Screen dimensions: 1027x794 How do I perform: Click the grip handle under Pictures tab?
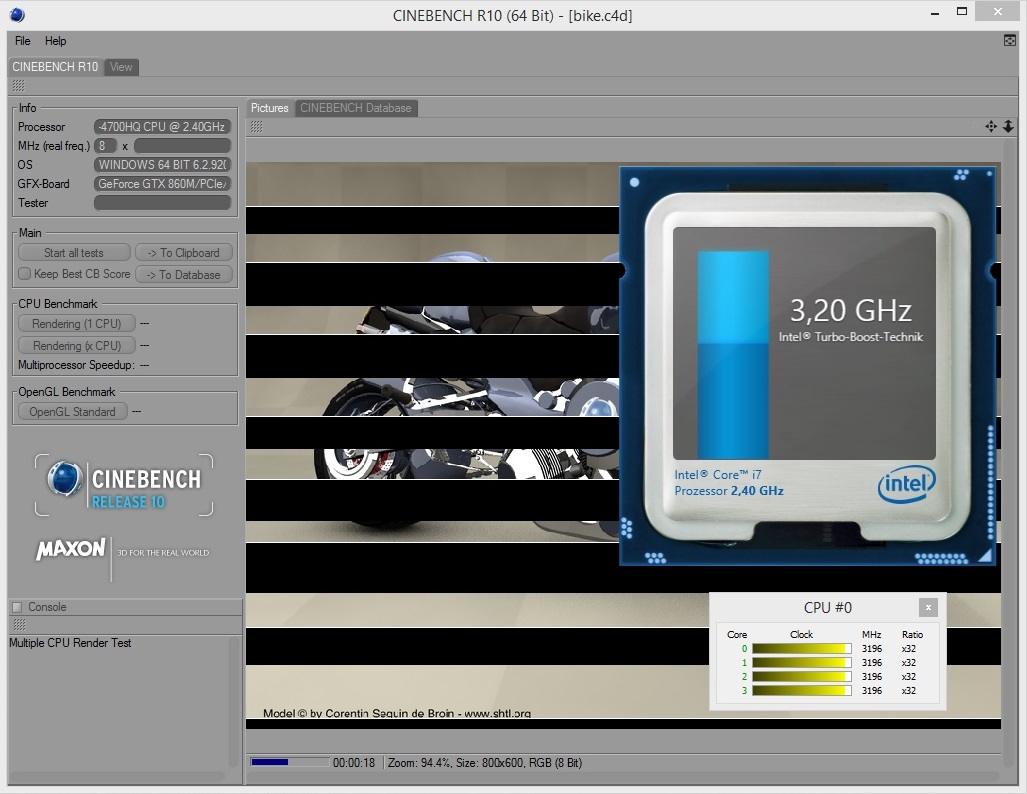[x=257, y=126]
